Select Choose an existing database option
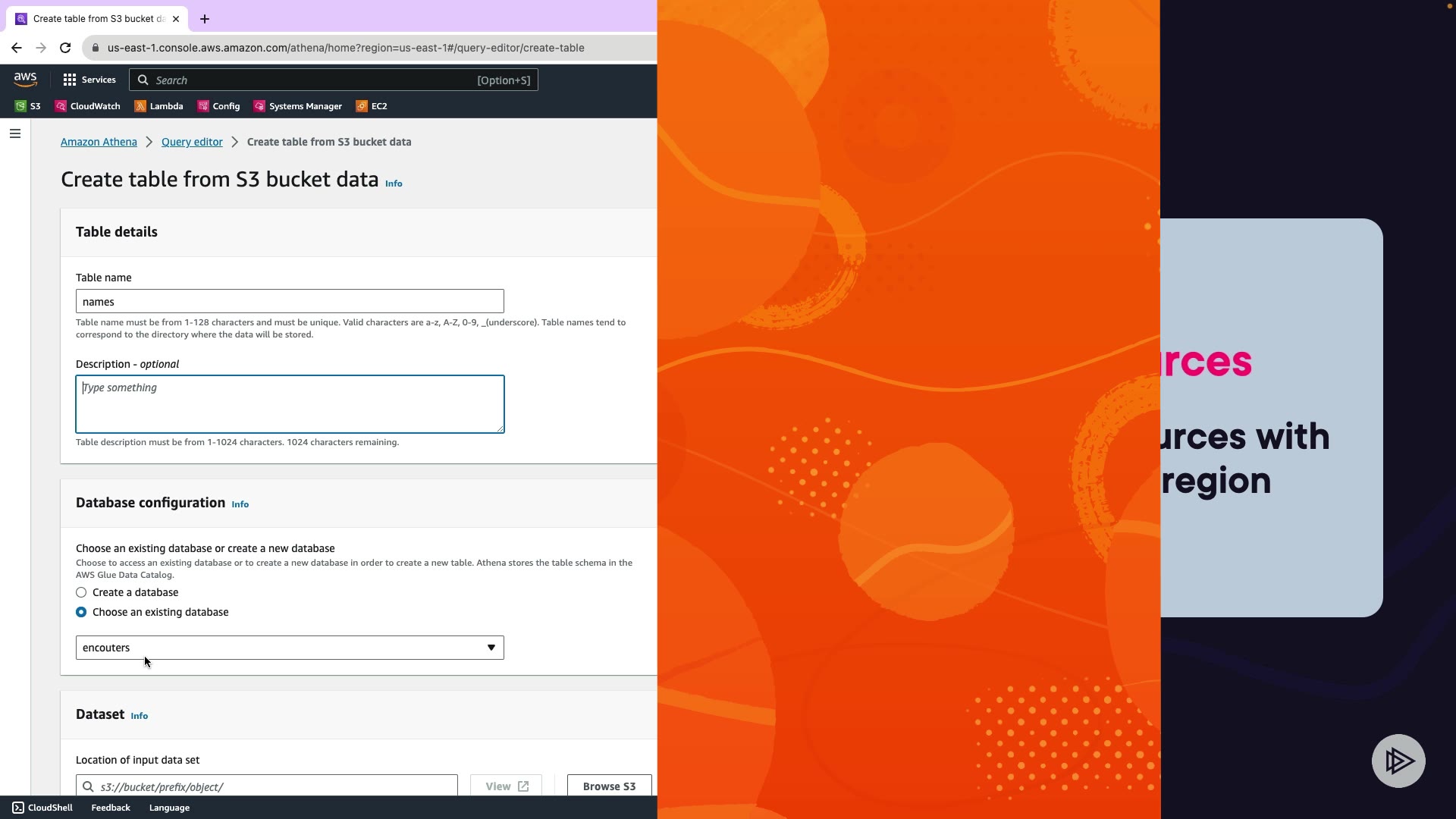1456x819 pixels. click(81, 612)
